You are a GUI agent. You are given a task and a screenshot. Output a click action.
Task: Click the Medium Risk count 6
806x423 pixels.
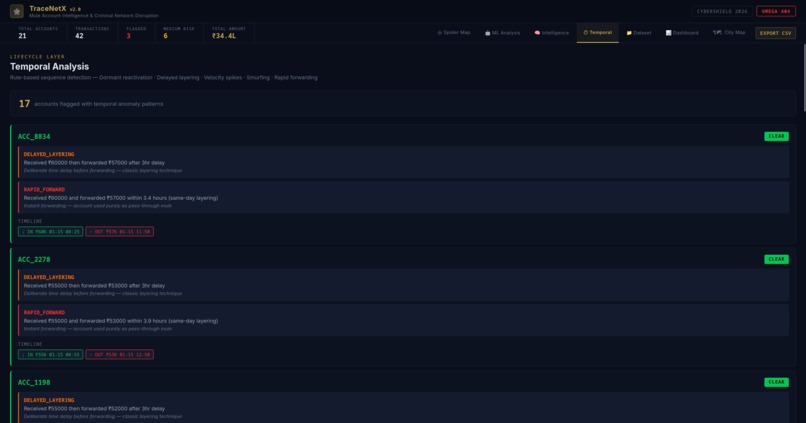click(x=166, y=36)
